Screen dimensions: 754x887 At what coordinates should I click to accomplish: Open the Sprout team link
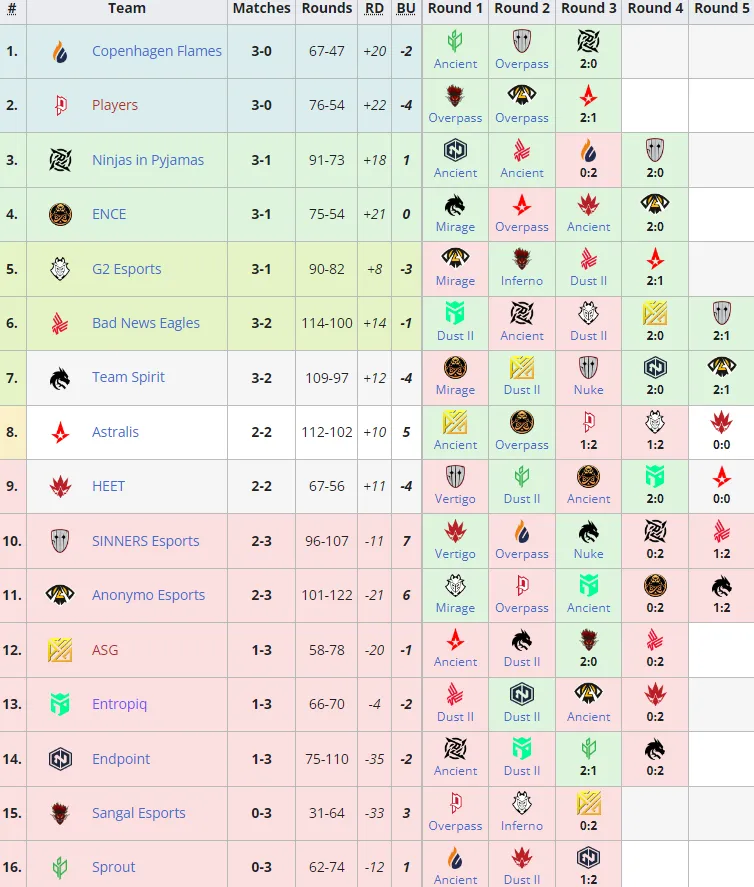[114, 867]
